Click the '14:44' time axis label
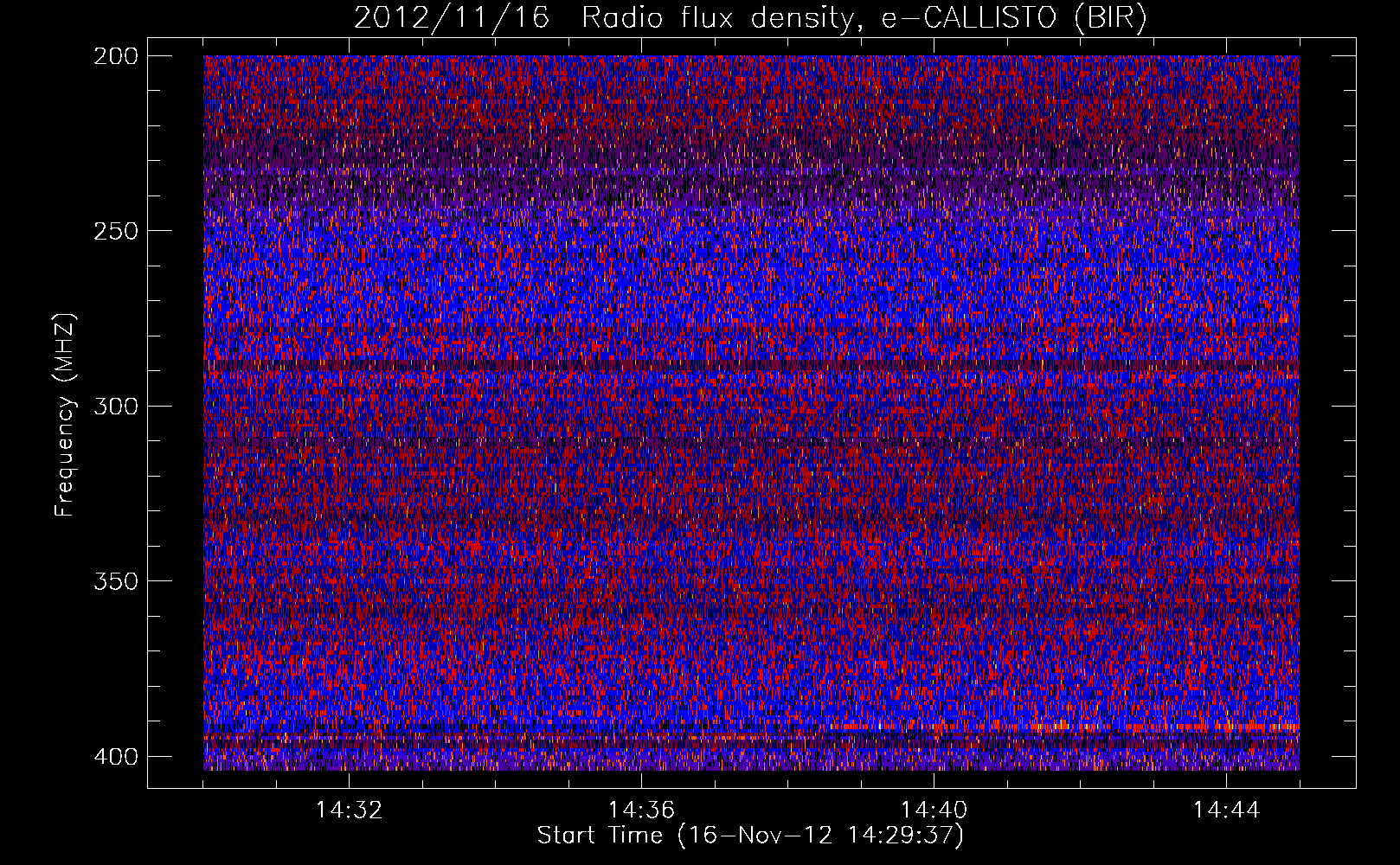 [x=1226, y=811]
